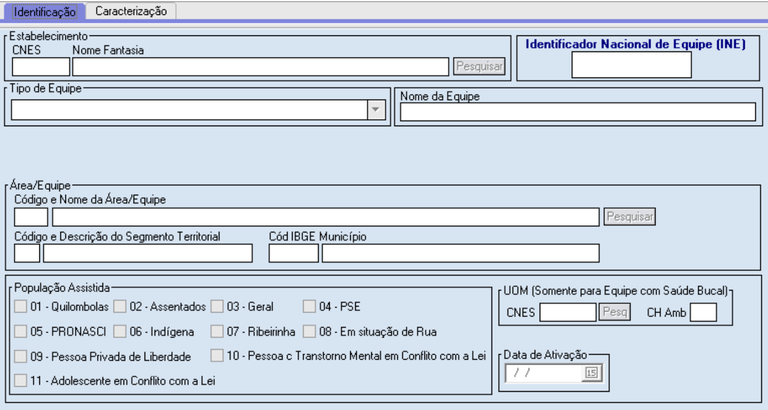This screenshot has width=768, height=410.
Task: Click the Segmento Territorial description field
Action: (x=148, y=254)
